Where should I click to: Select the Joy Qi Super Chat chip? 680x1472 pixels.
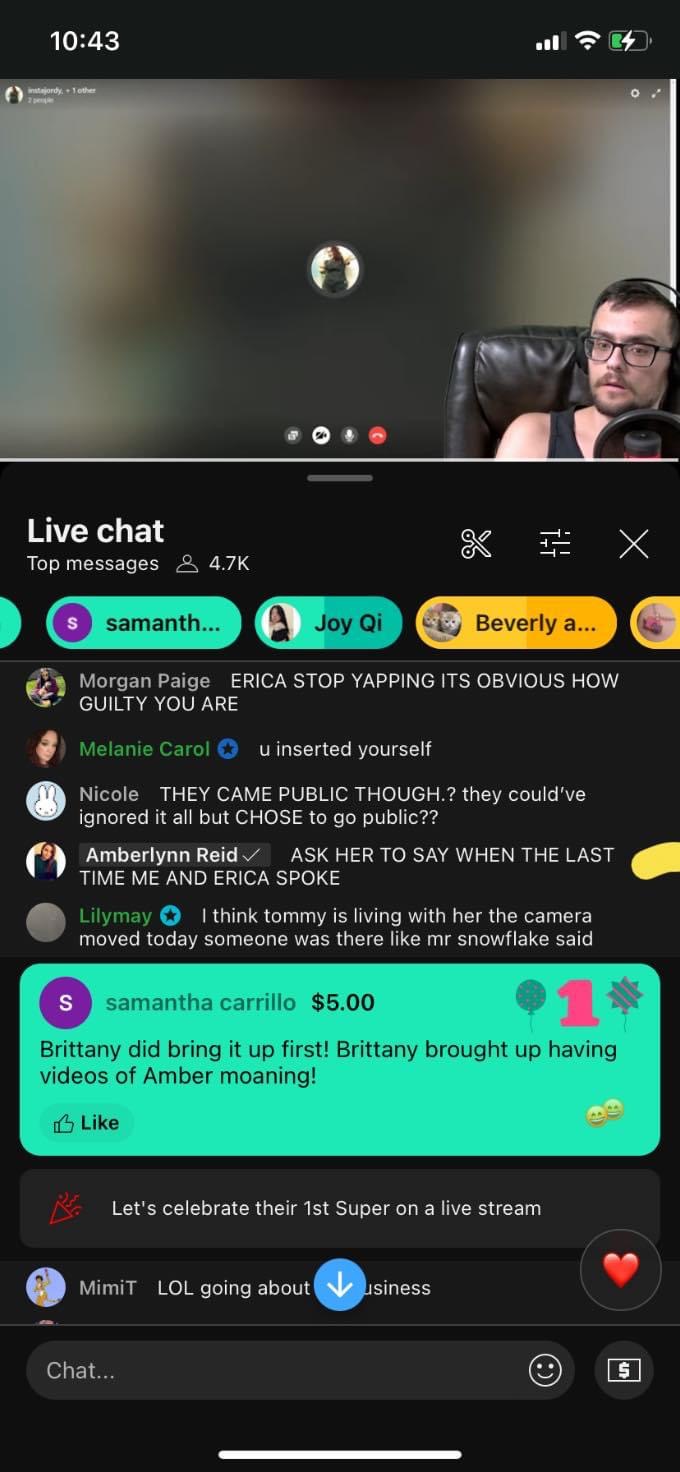(329, 623)
